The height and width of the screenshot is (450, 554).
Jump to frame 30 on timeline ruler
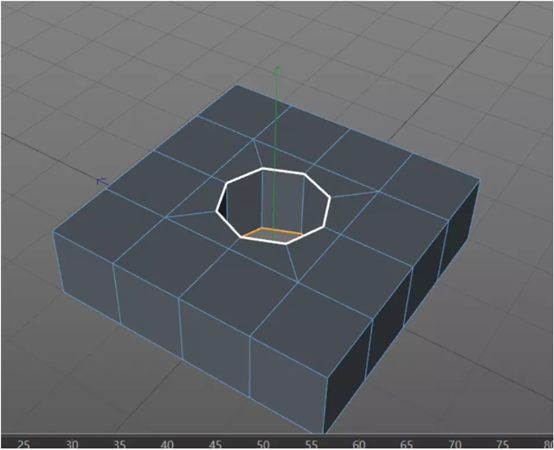(x=72, y=444)
